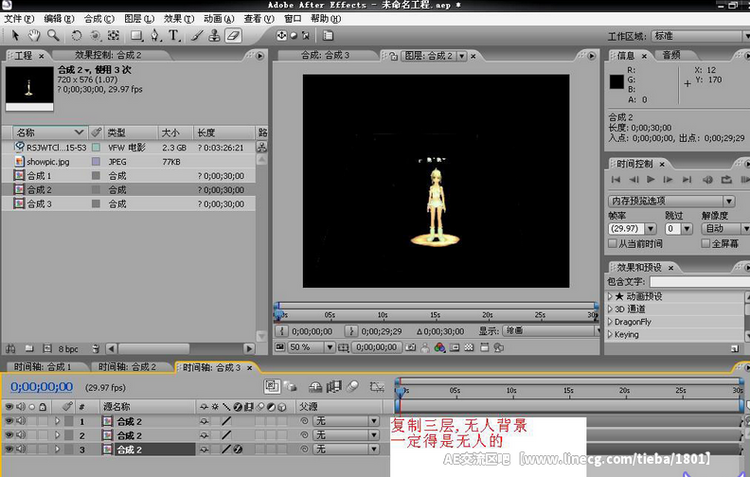Enable the 从当前时间 checkbox
750x477 pixels.
tap(612, 244)
